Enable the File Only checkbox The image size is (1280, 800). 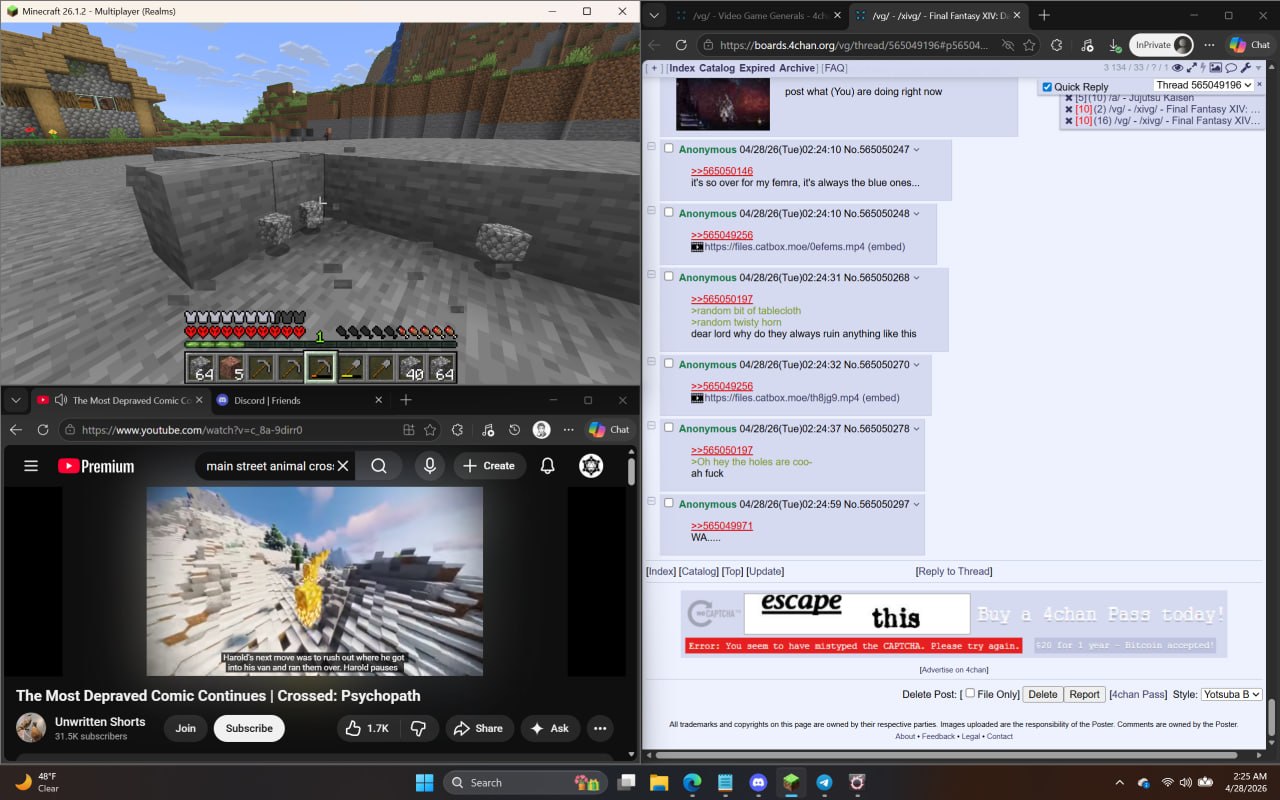point(970,693)
